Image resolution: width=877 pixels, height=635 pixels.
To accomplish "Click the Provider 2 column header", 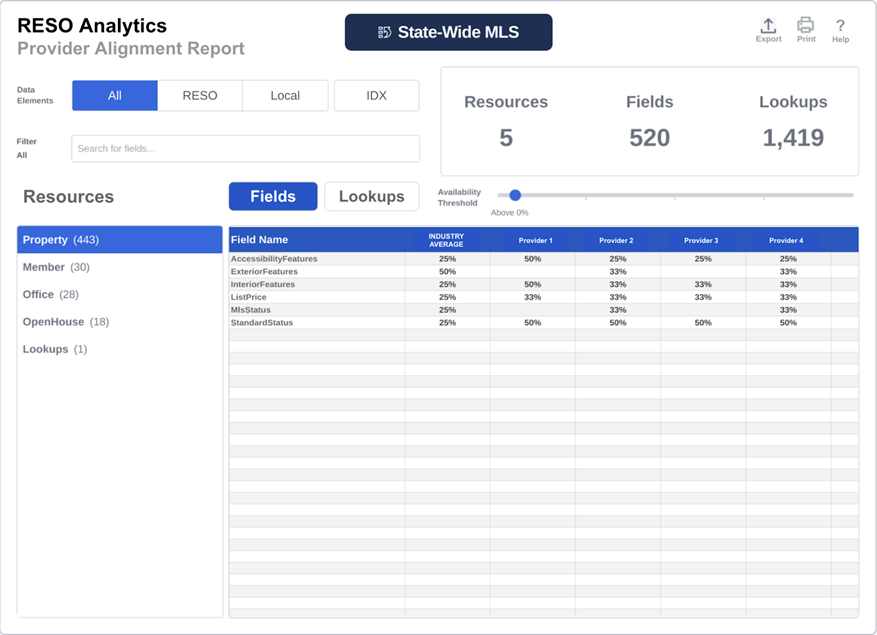I will click(x=616, y=241).
